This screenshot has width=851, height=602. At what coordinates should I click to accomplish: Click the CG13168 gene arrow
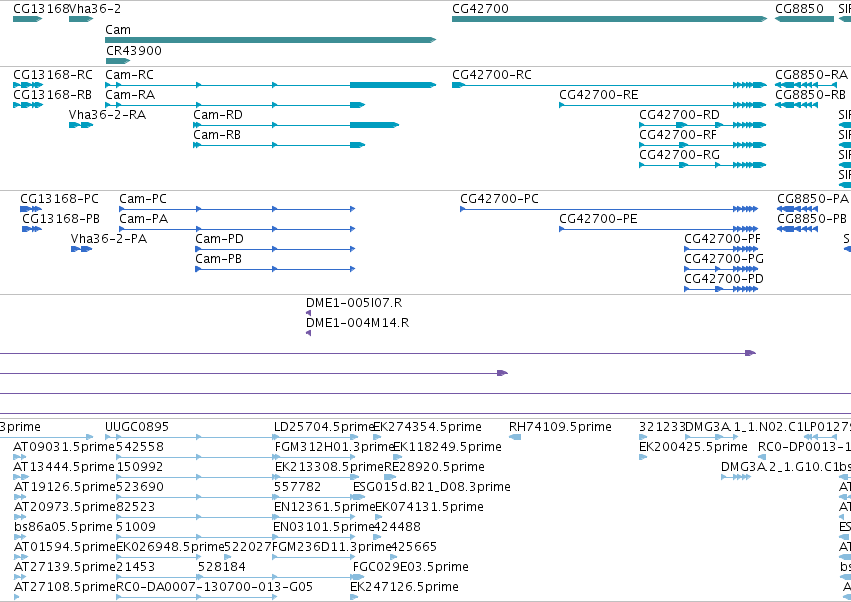28,19
